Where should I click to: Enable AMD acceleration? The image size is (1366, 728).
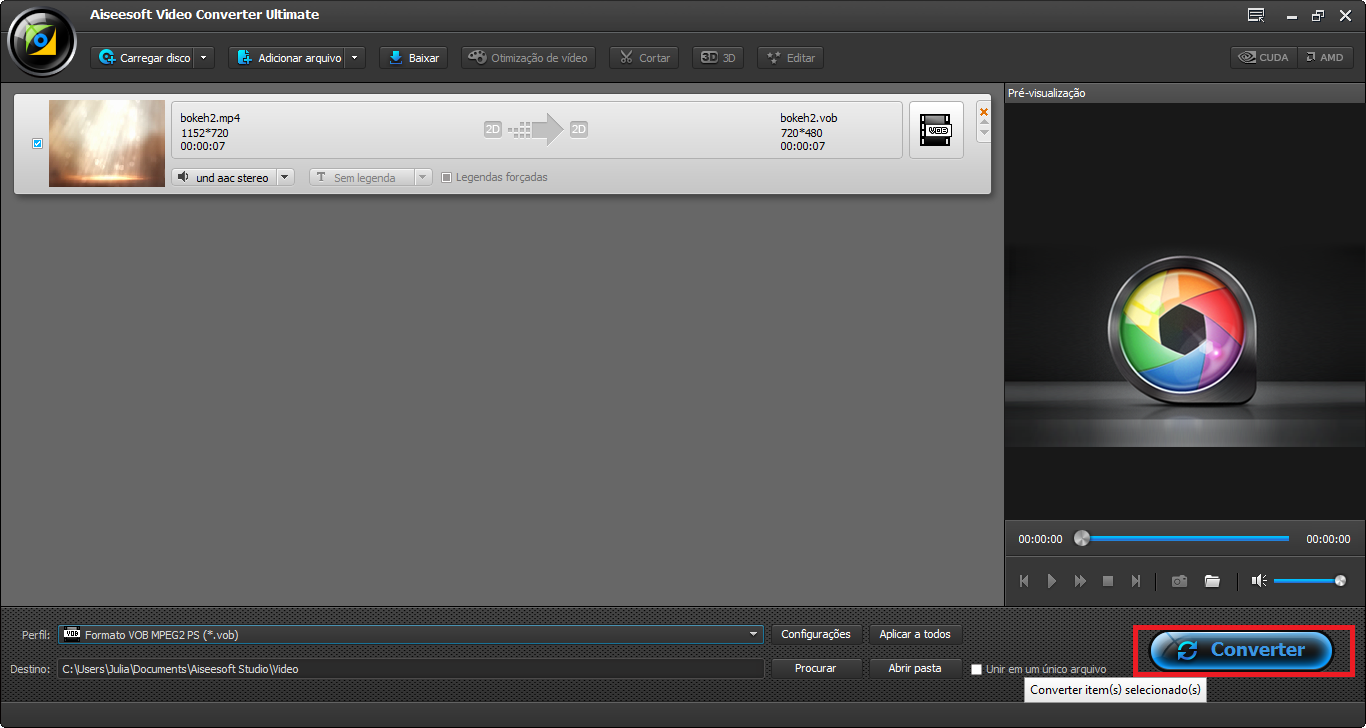tap(1326, 57)
